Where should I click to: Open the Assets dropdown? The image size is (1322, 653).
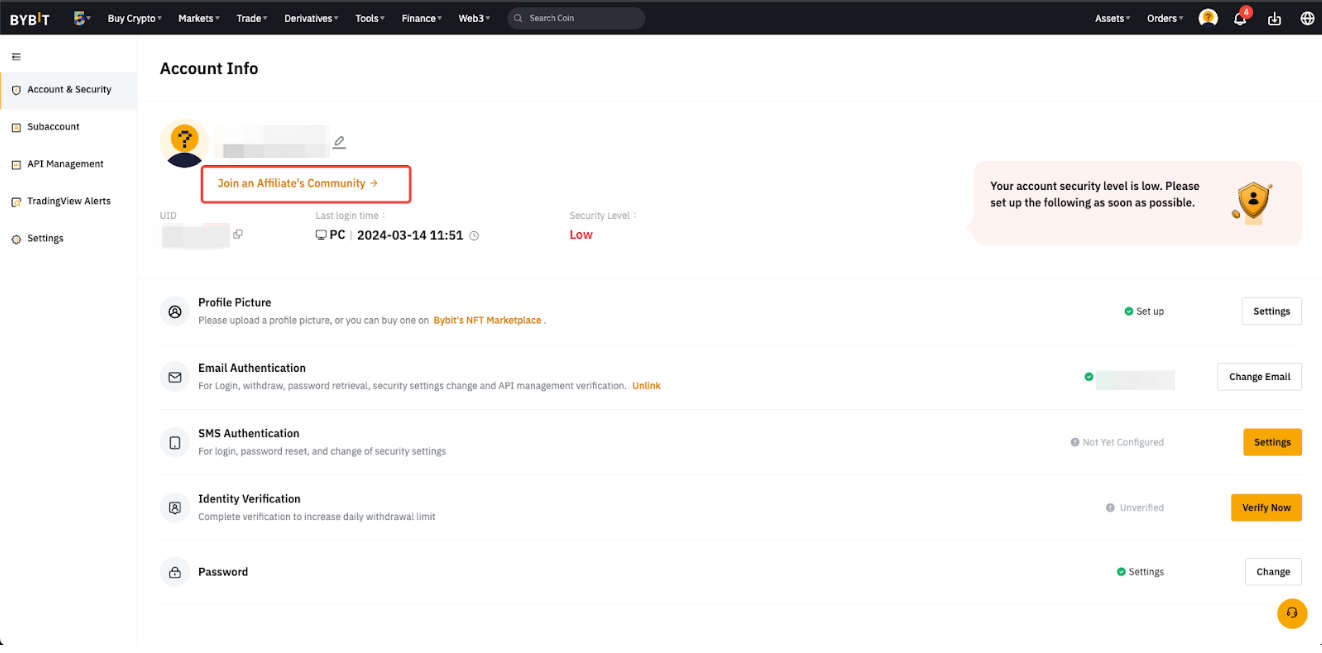[1111, 18]
